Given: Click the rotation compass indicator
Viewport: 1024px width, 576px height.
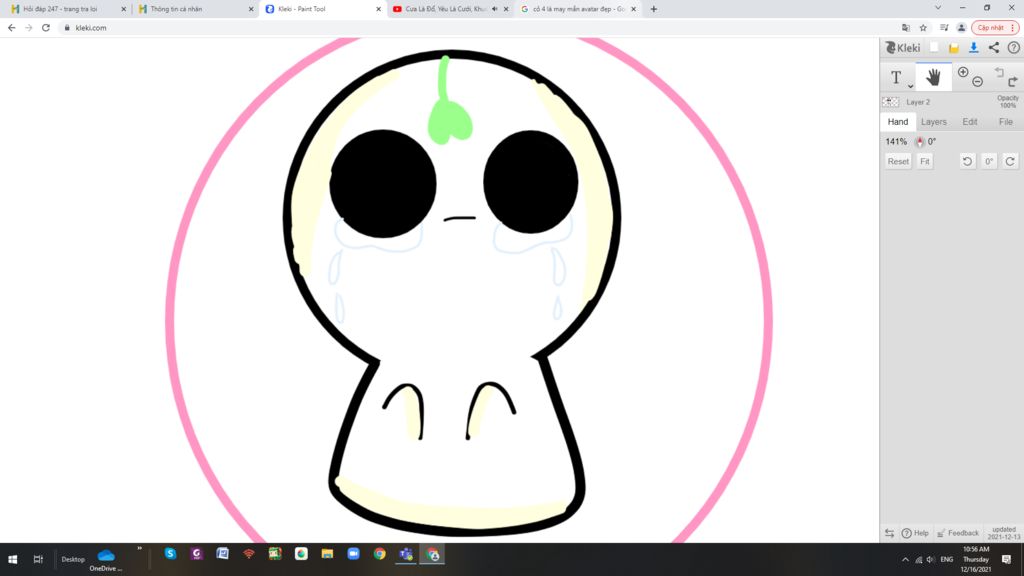Looking at the screenshot, I should pyautogui.click(x=920, y=141).
